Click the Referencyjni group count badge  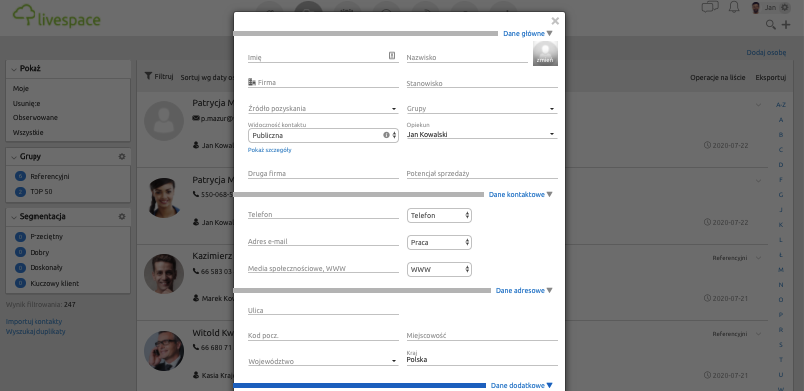pos(21,176)
